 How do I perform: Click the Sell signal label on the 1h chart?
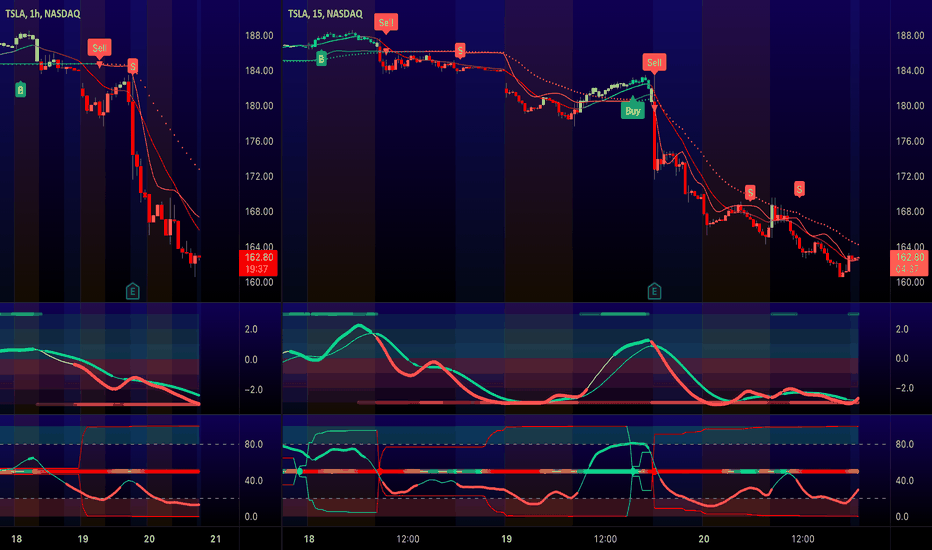click(x=99, y=48)
